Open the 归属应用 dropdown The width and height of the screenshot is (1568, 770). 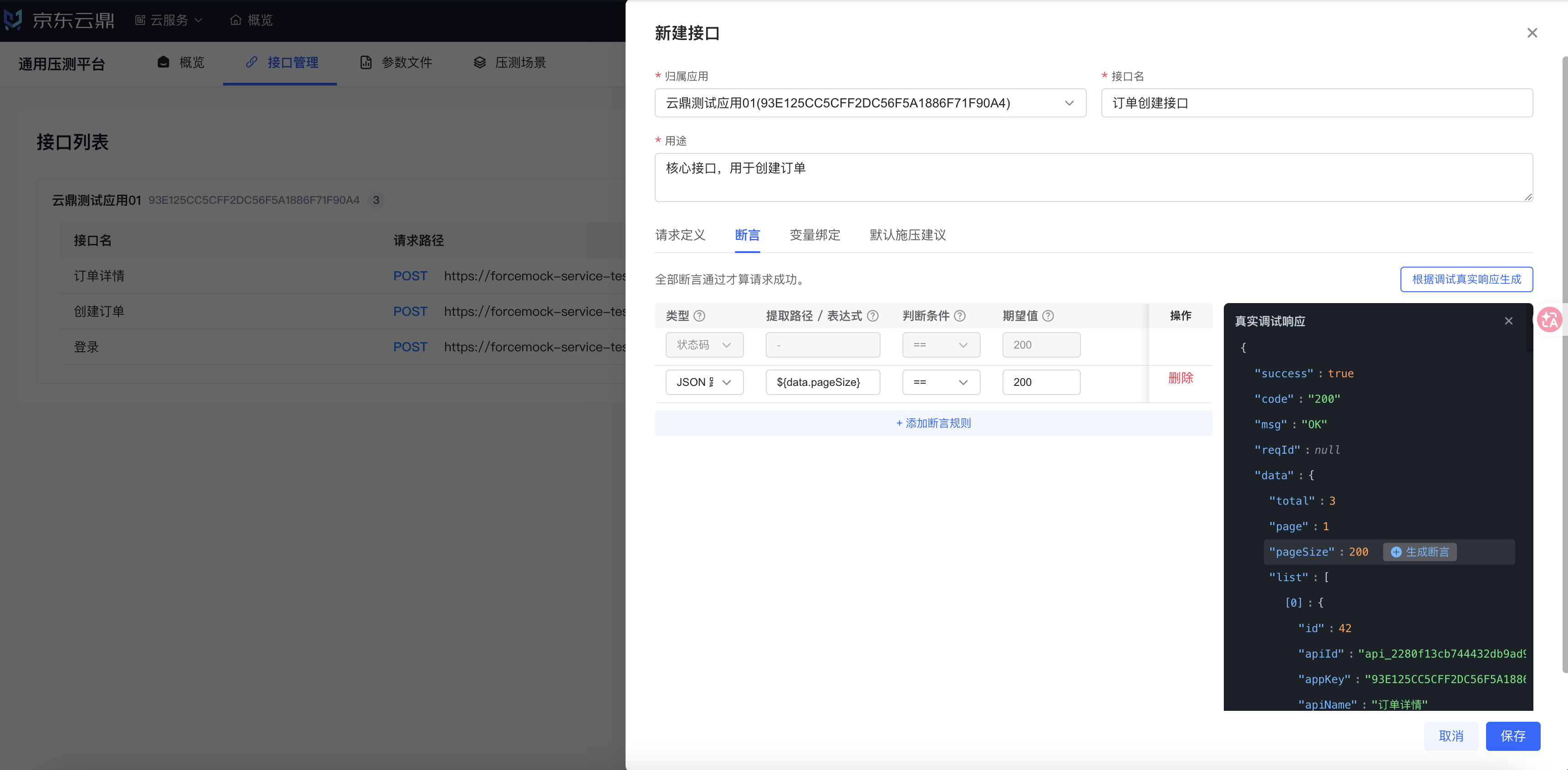coord(870,103)
